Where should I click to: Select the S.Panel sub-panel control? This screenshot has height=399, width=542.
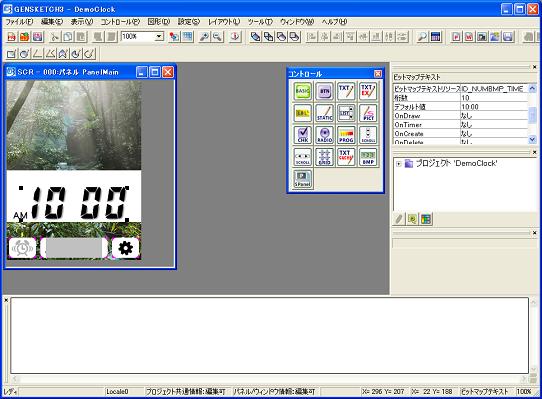pyautogui.click(x=302, y=179)
